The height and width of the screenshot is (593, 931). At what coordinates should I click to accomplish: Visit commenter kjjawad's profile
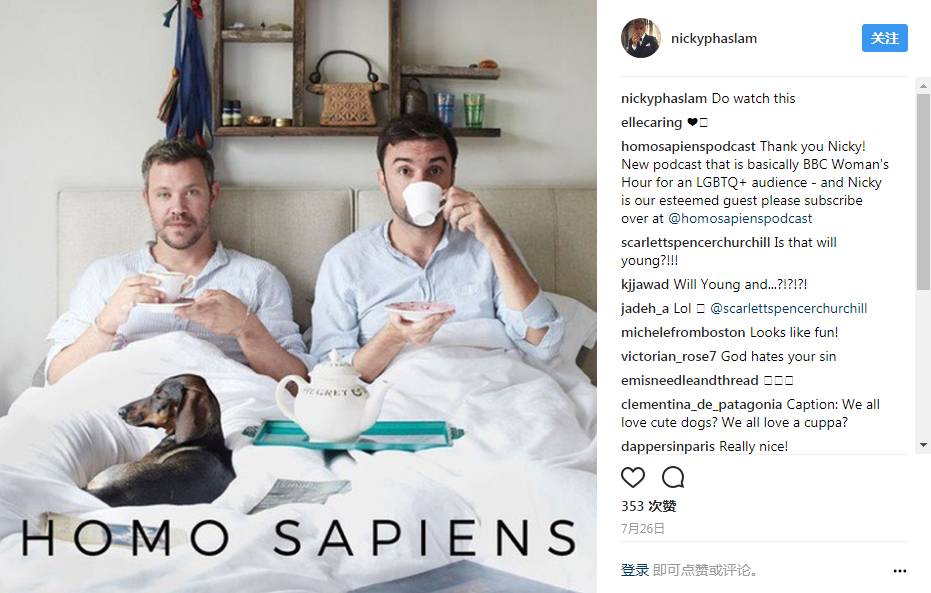tap(645, 284)
